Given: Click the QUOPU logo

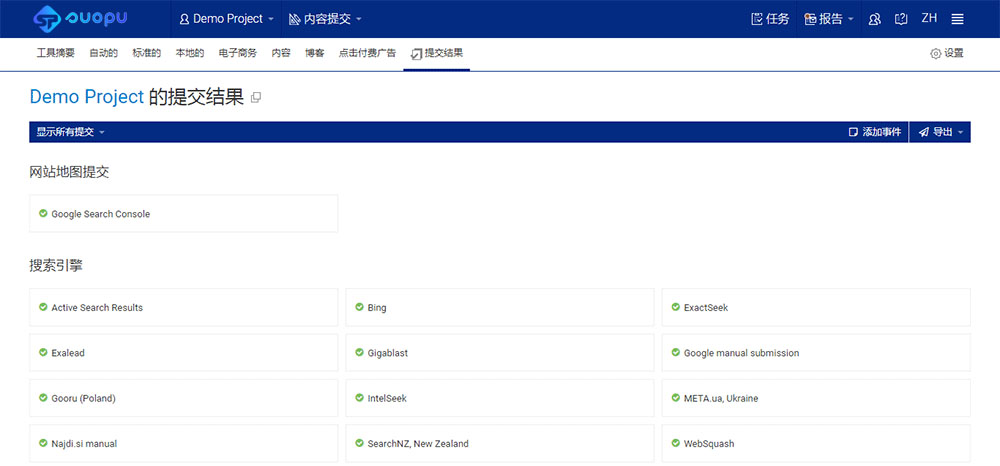Looking at the screenshot, I should tap(80, 18).
